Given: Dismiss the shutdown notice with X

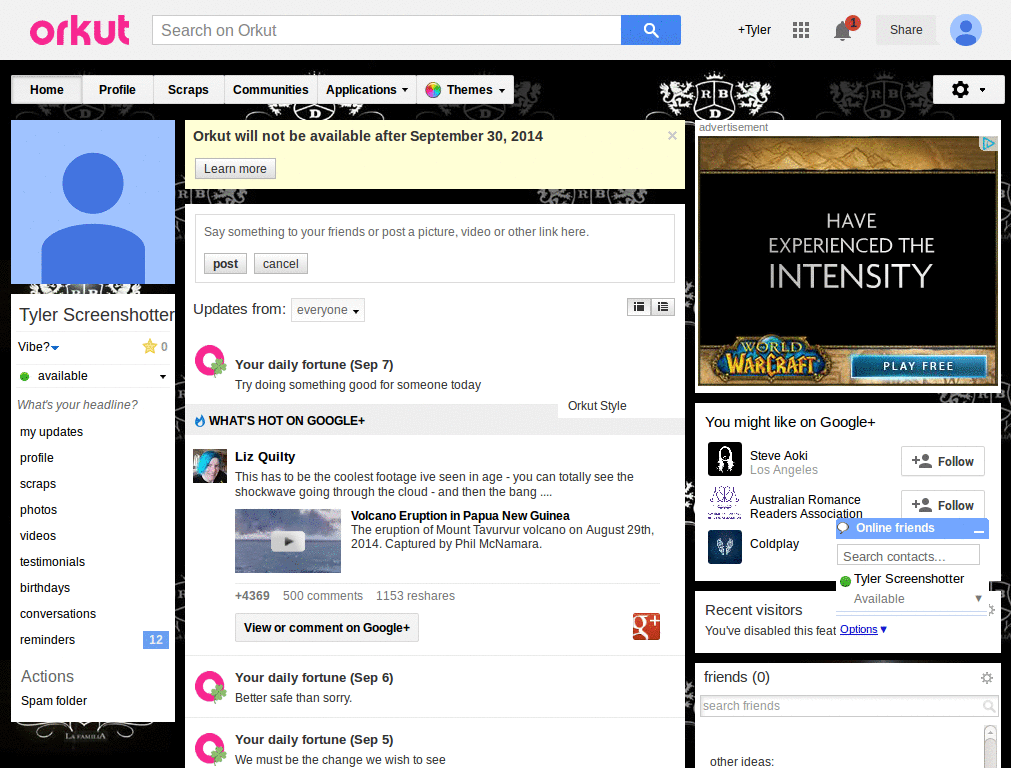Looking at the screenshot, I should [672, 136].
